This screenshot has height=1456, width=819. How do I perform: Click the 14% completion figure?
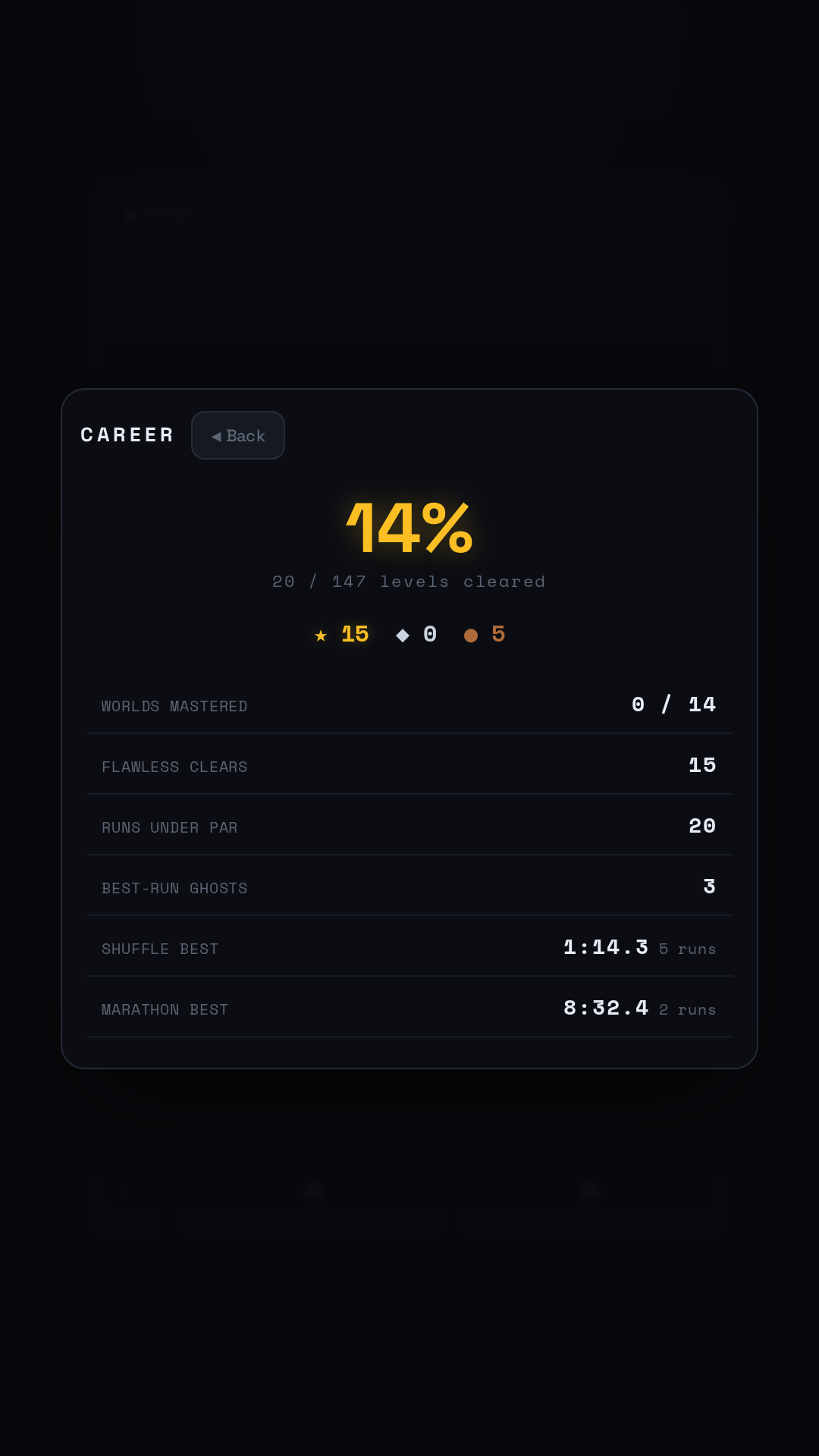point(409,528)
